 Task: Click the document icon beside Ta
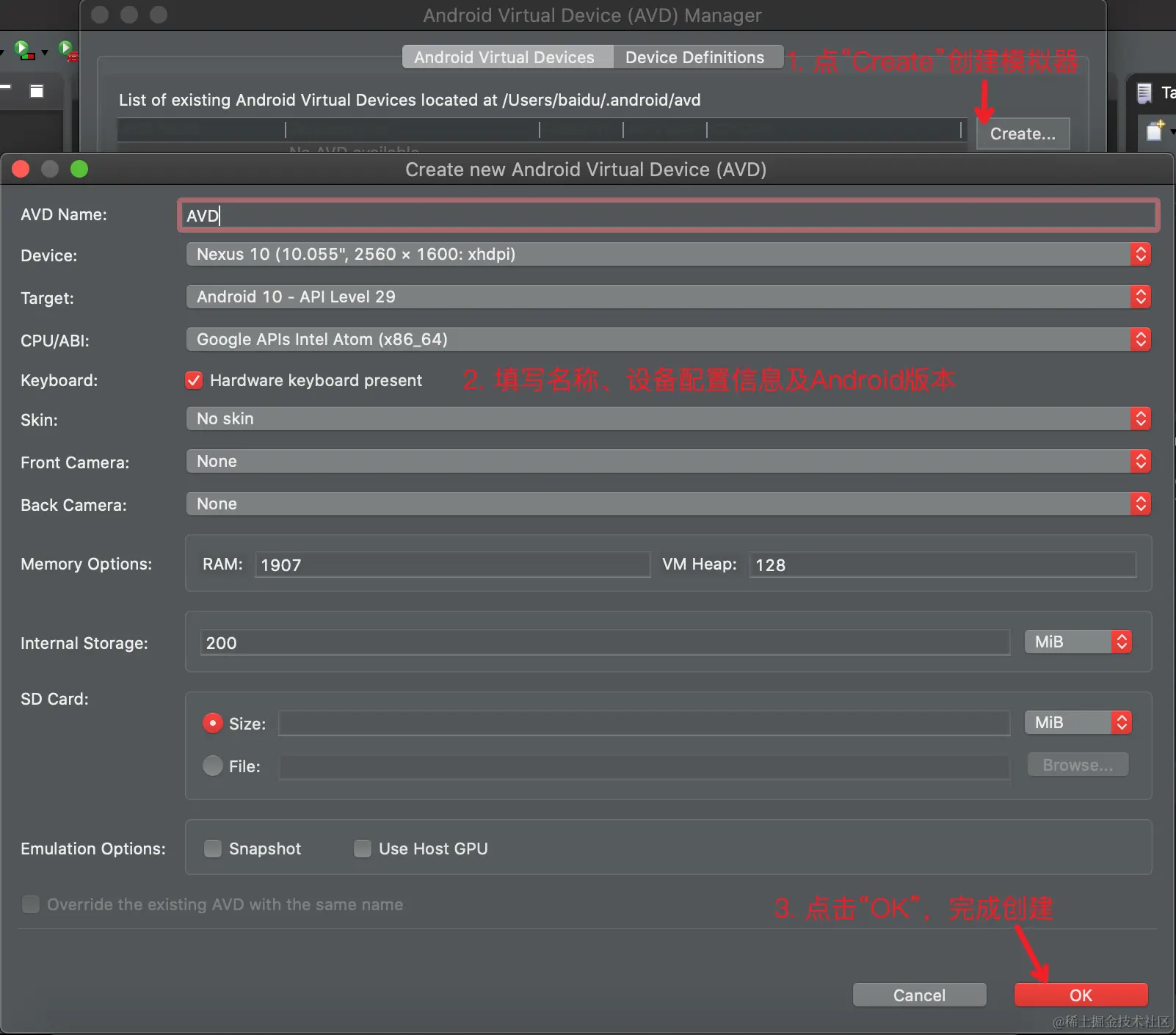(1144, 93)
